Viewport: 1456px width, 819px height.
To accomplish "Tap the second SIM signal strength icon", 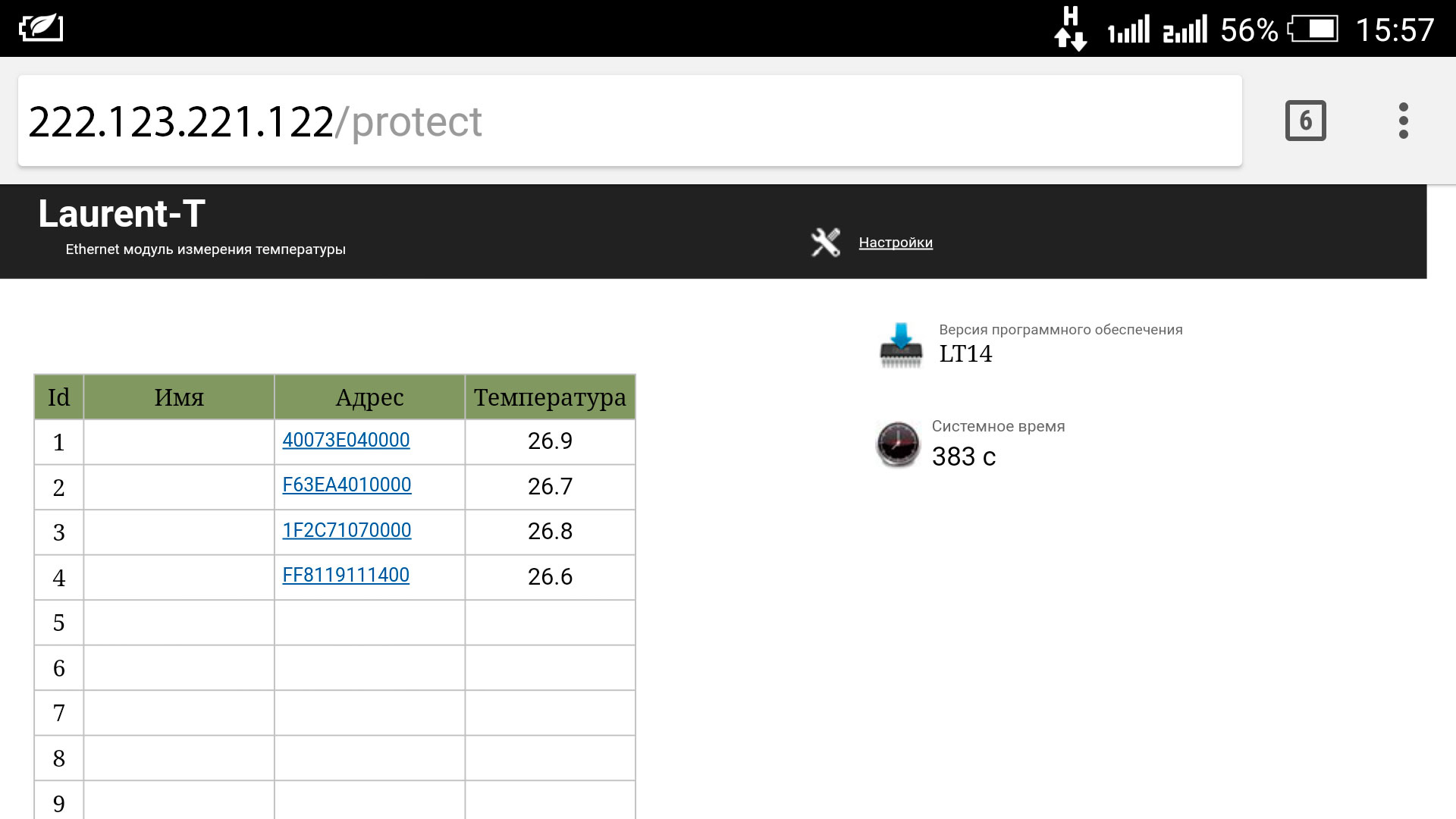I will click(x=1185, y=30).
